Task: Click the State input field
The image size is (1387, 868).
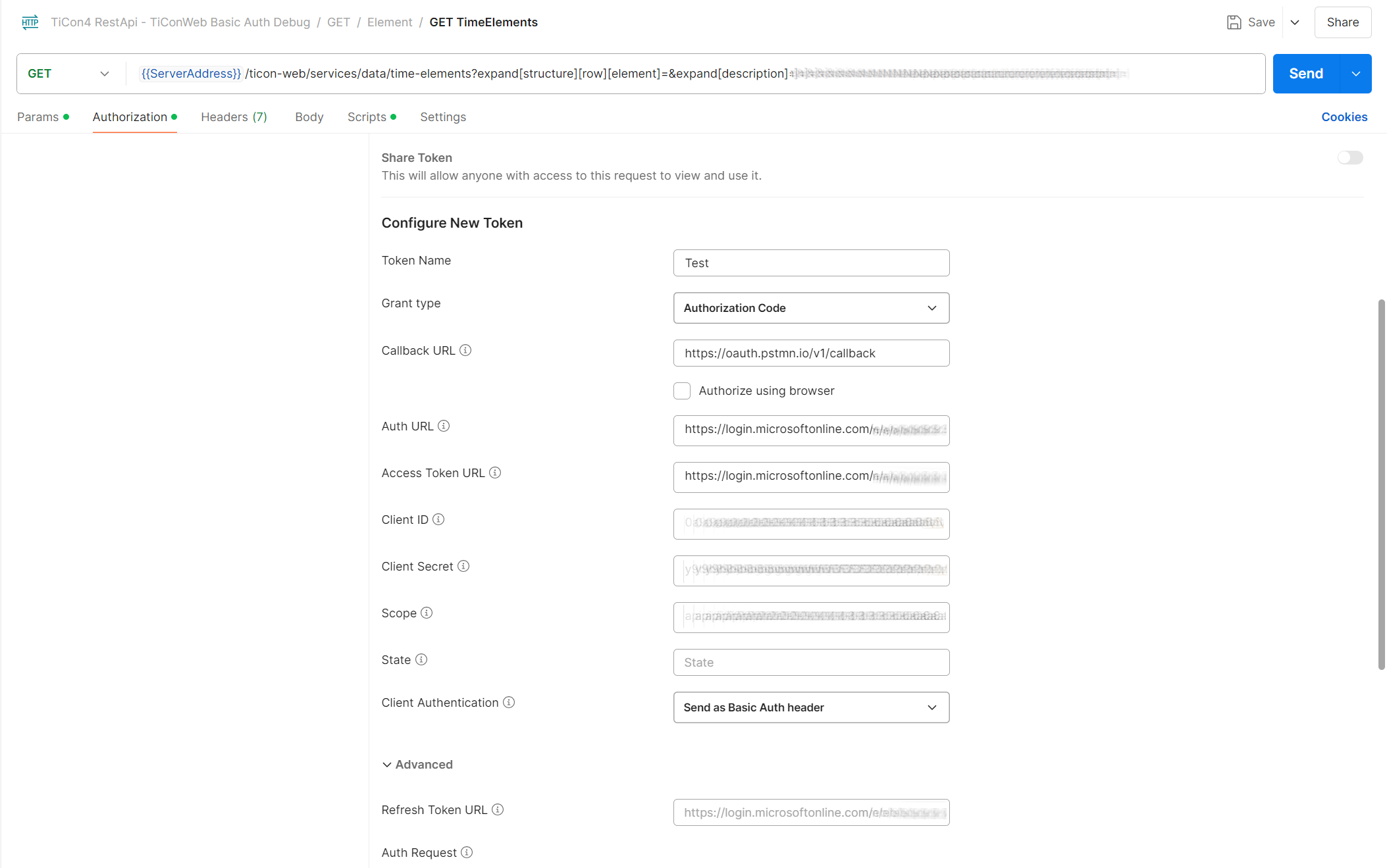Action: pos(811,662)
